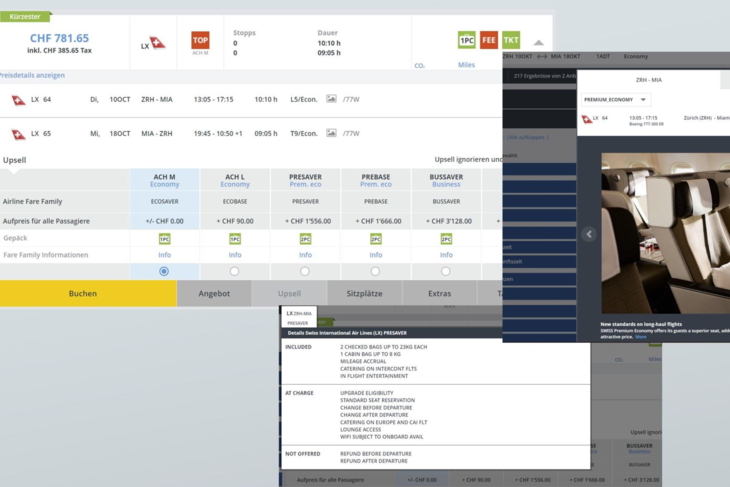This screenshot has height=487, width=730.
Task: Select the BUSSAVER Business fare radio button
Action: [446, 271]
